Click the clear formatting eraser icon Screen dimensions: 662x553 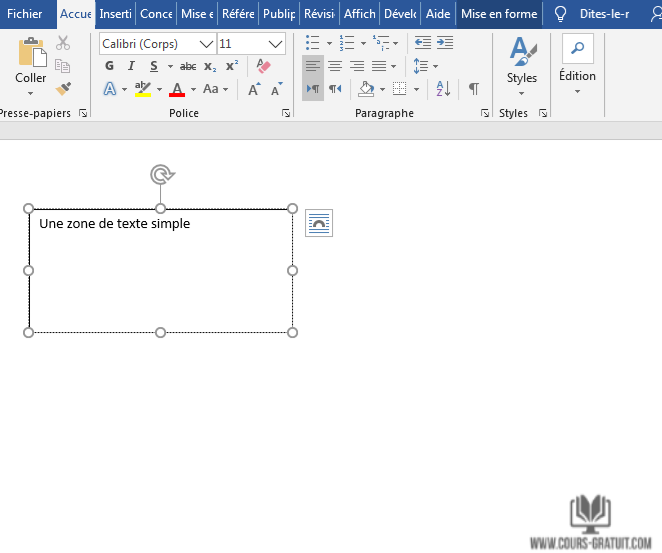coord(263,66)
